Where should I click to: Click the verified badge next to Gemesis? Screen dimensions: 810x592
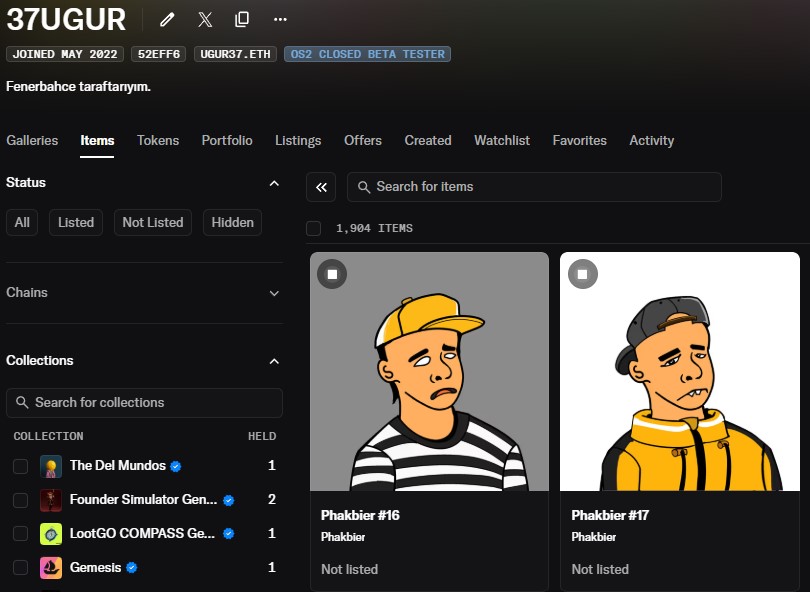pyautogui.click(x=132, y=568)
